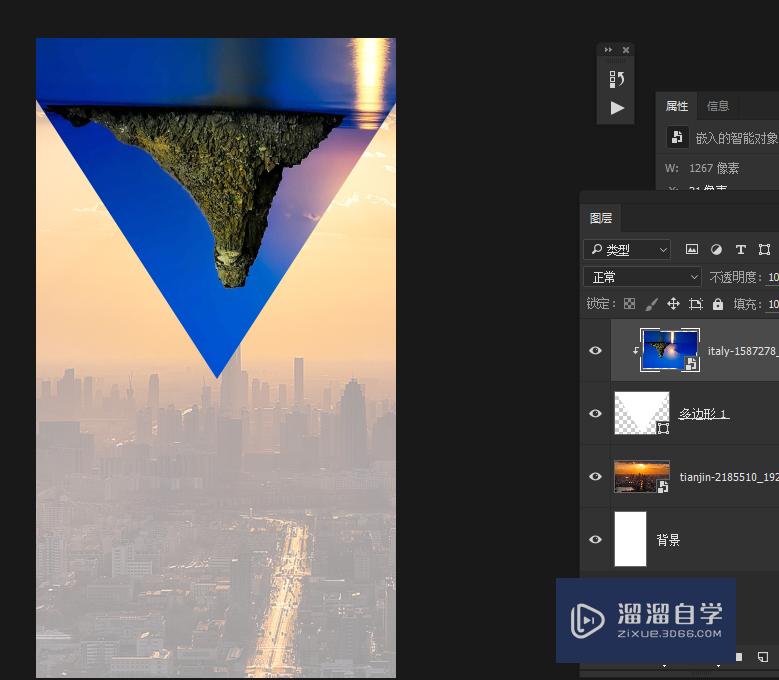Screen dimensions: 779x680
Task: Click the embedded smart object icon
Action: [x=677, y=137]
